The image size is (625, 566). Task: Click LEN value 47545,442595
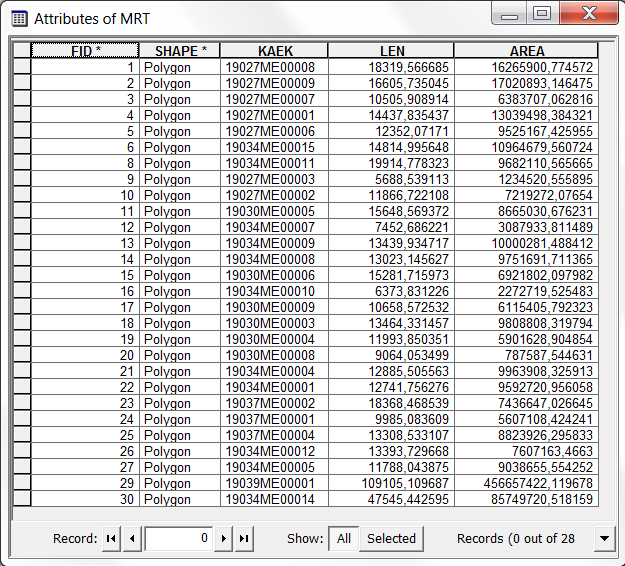tap(391, 499)
